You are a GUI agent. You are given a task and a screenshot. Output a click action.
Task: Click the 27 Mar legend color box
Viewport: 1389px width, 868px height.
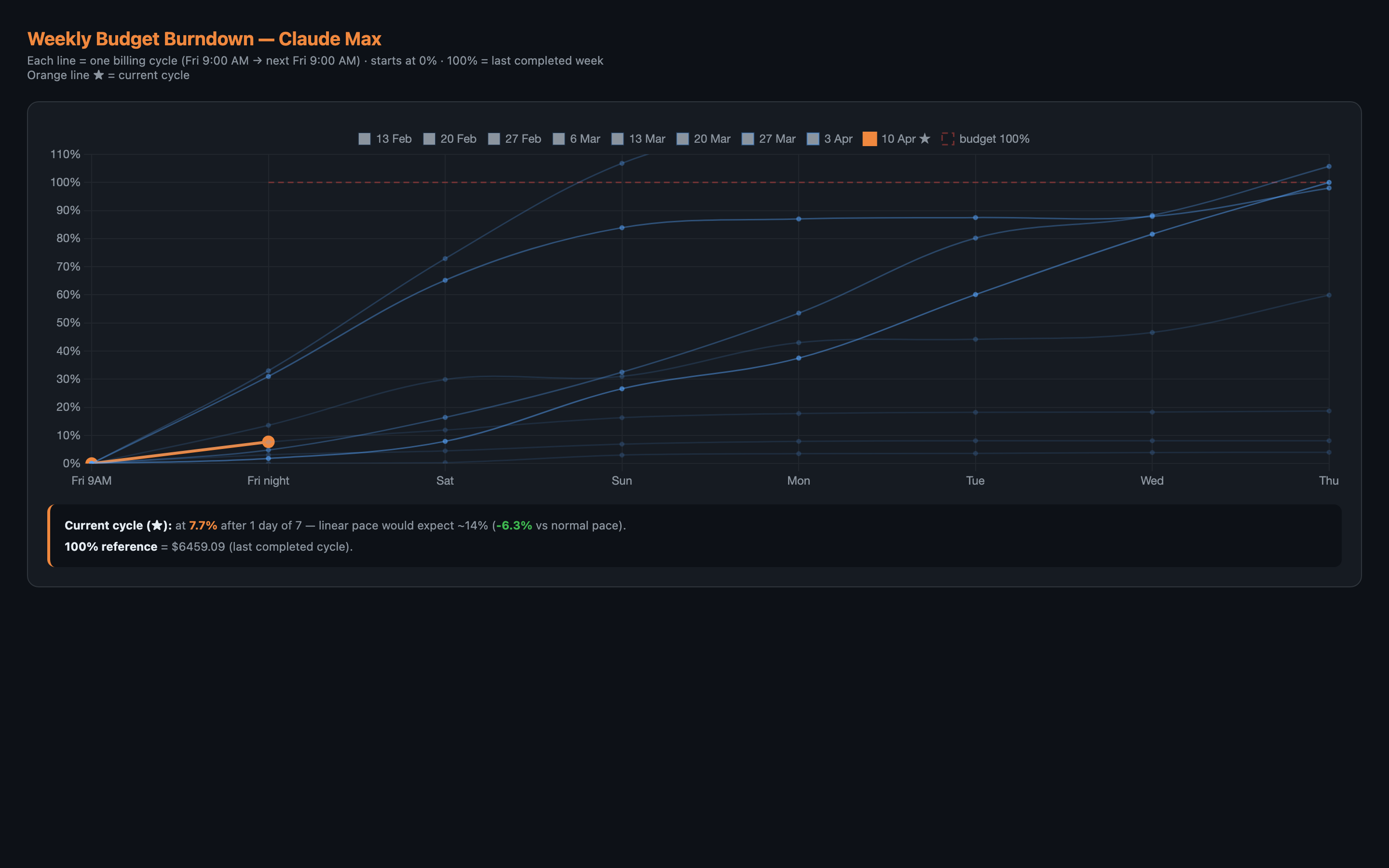point(748,138)
